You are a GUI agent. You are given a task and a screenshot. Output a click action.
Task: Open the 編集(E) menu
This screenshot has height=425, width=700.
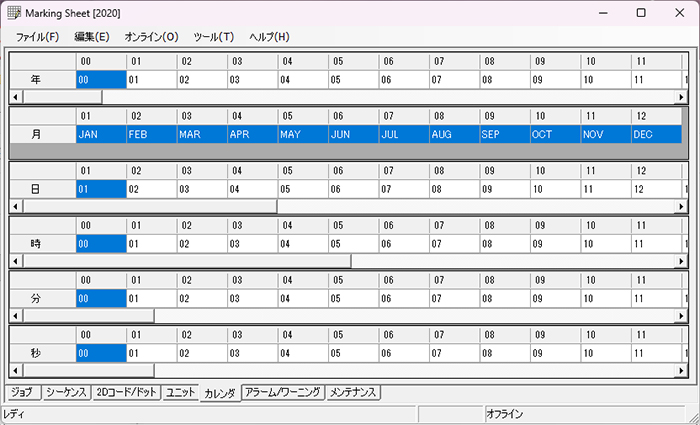pyautogui.click(x=92, y=37)
